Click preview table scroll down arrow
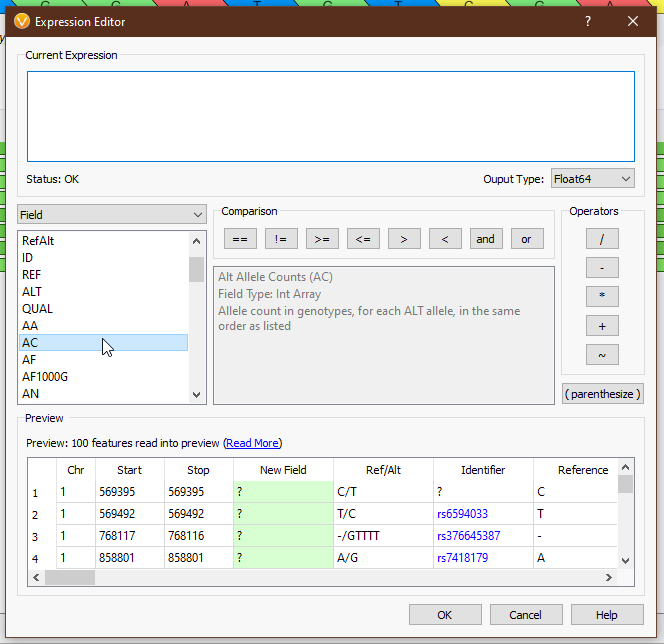The height and width of the screenshot is (644, 664). click(625, 561)
